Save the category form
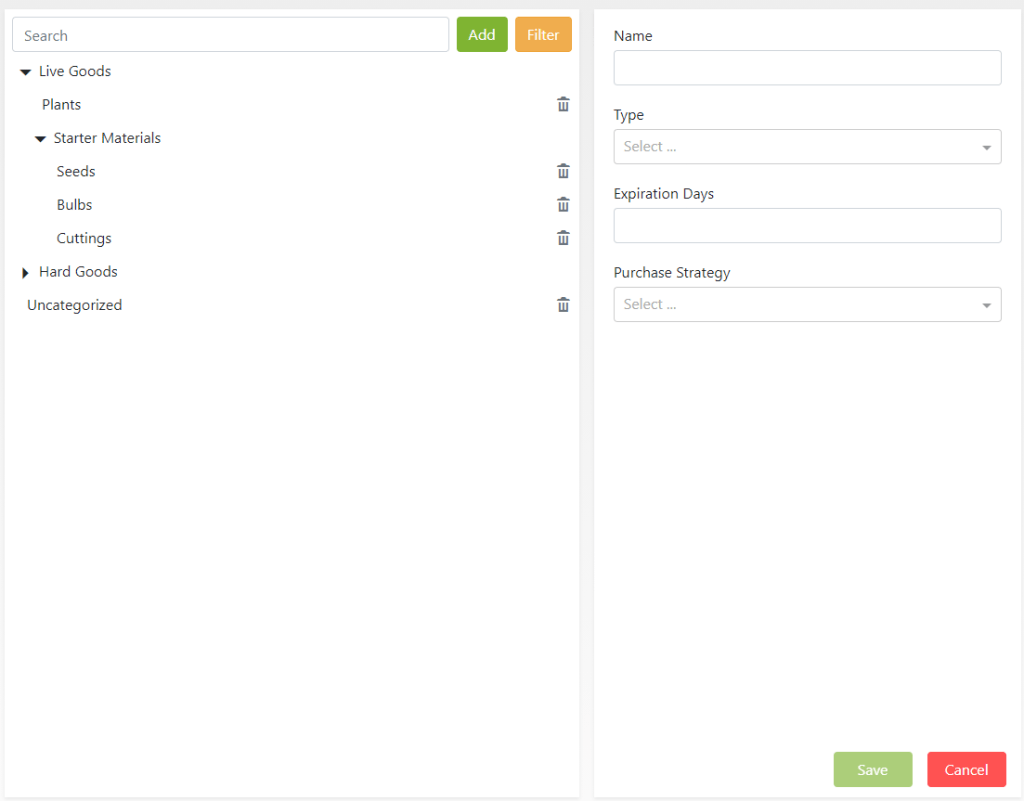This screenshot has height=801, width=1024. (x=872, y=770)
